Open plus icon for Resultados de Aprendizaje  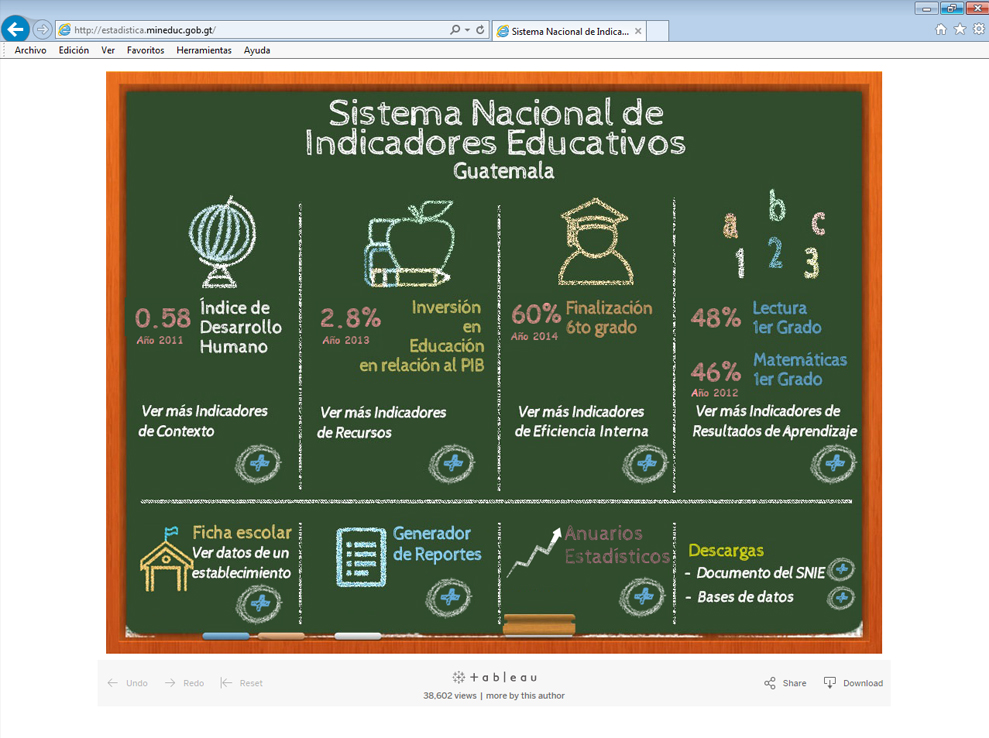pos(833,463)
